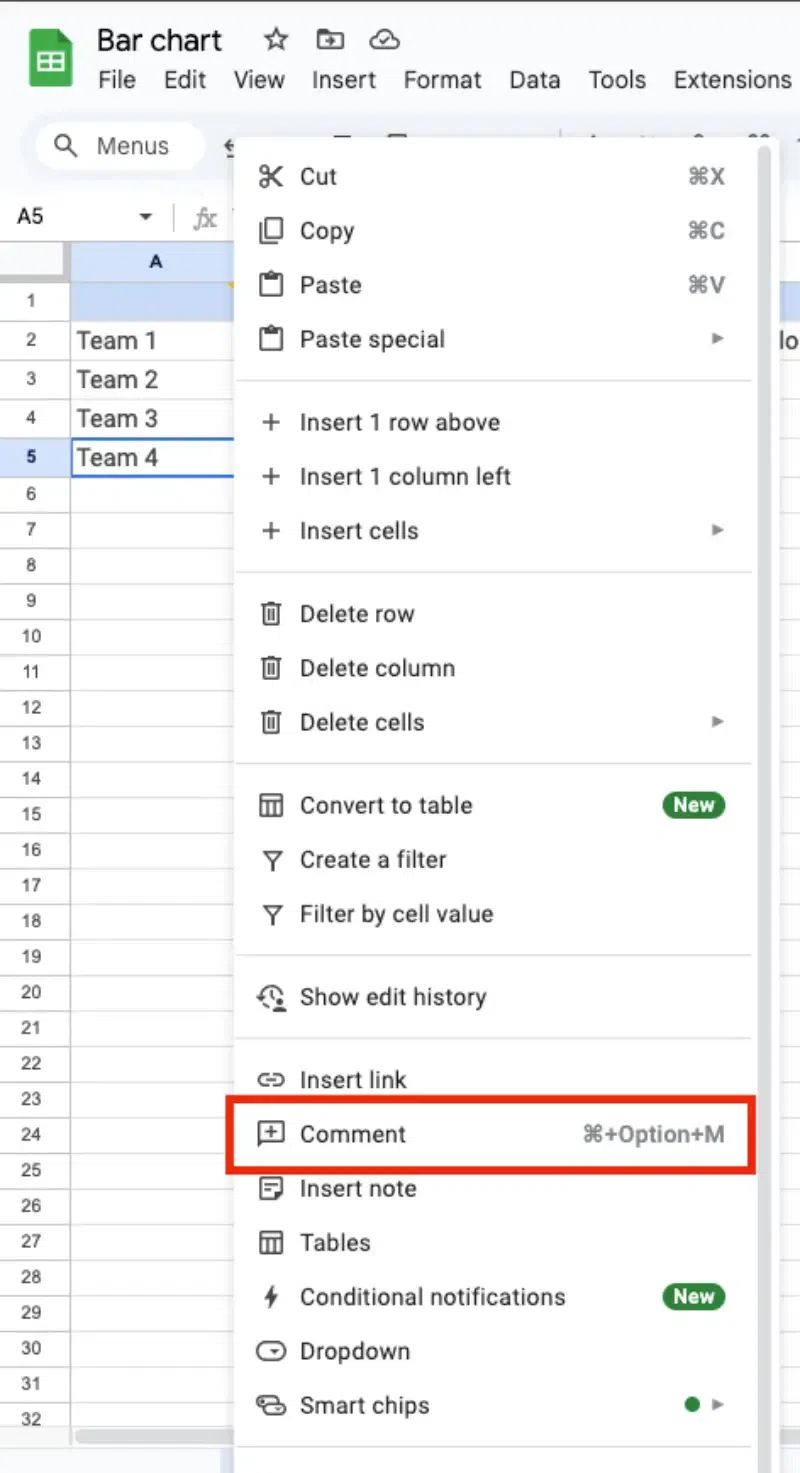
Task: Open the Name box dropdown arrow
Action: pos(146,217)
